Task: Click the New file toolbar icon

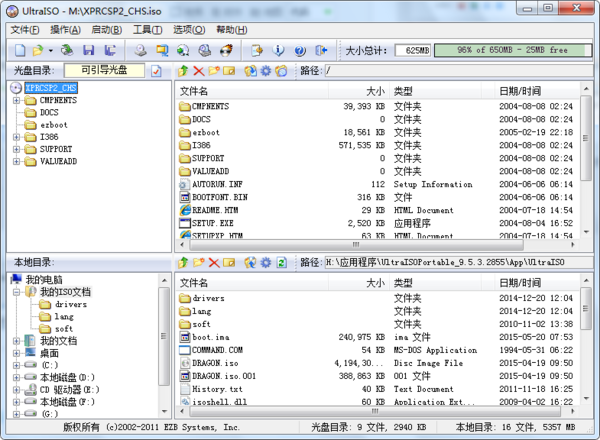Action: 20,50
